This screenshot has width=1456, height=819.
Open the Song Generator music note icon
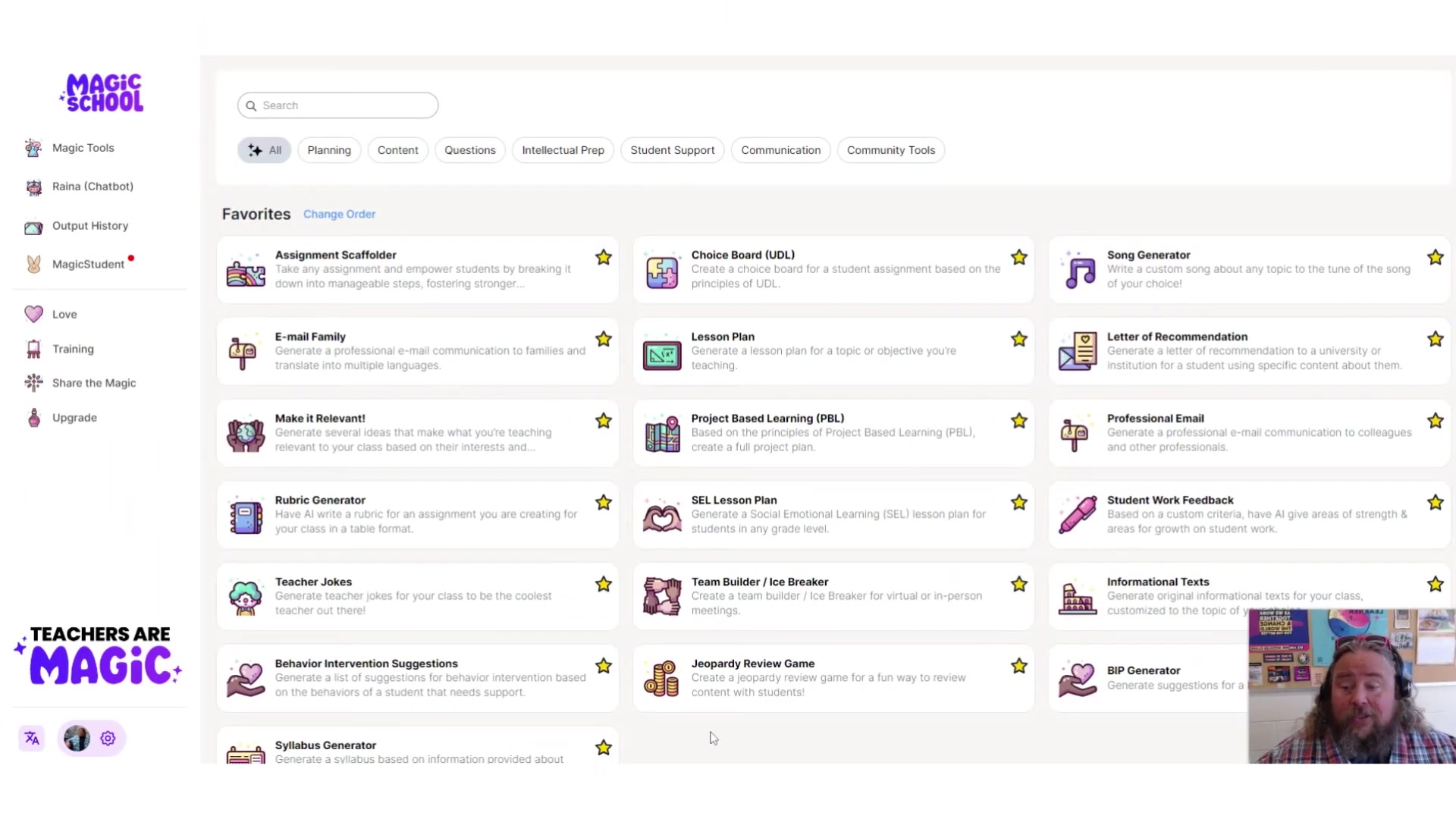1078,270
